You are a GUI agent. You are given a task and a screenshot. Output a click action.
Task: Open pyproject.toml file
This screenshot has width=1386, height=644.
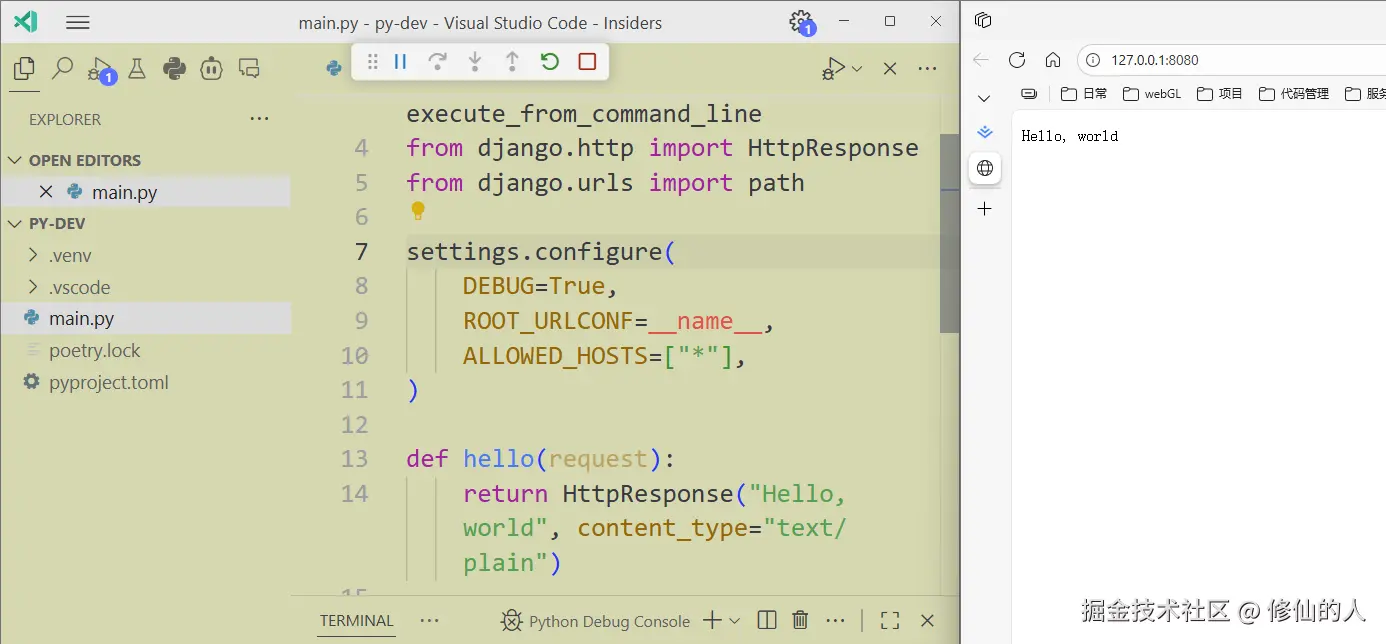(145, 382)
